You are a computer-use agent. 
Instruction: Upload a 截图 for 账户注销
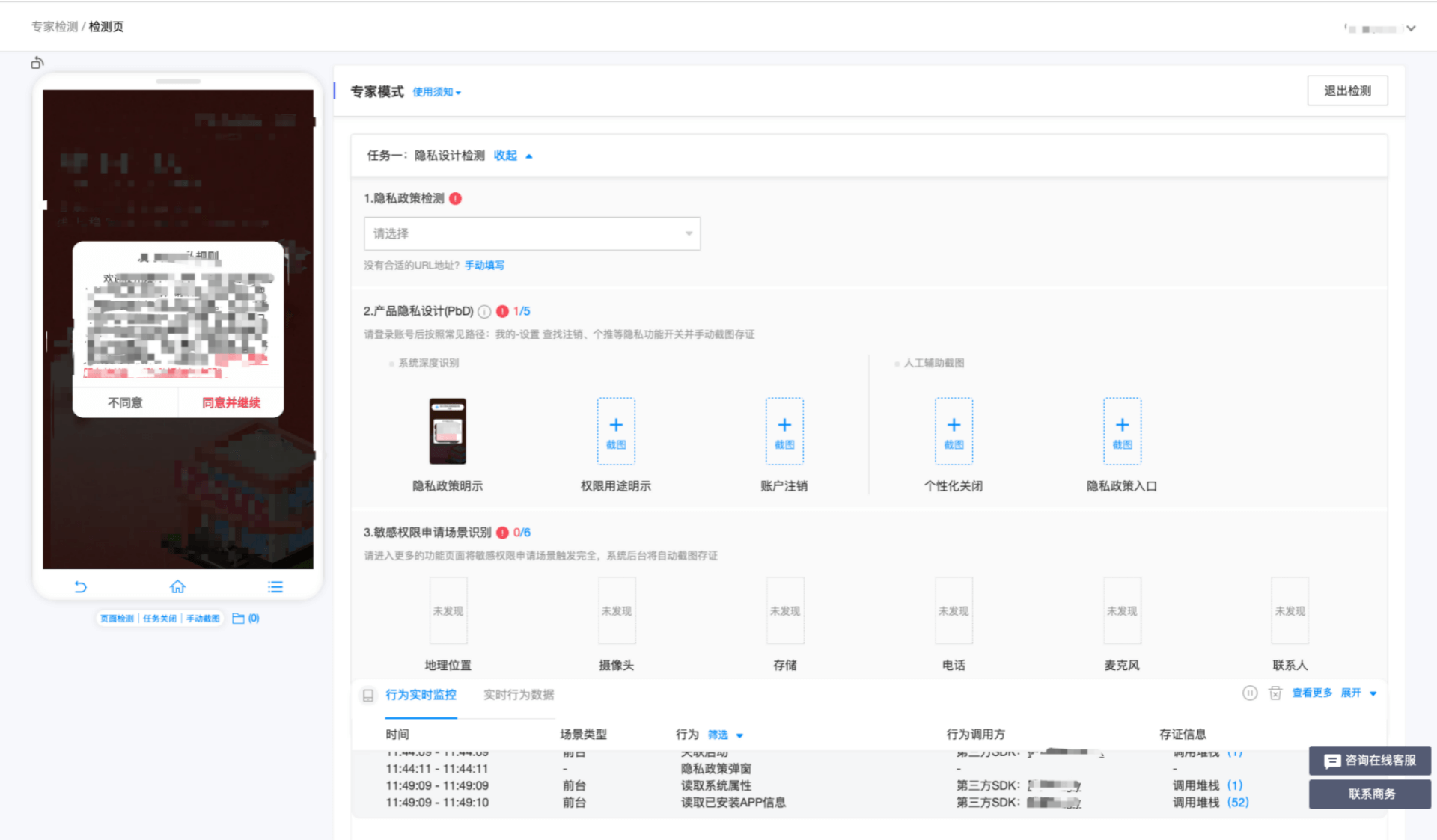tap(784, 432)
